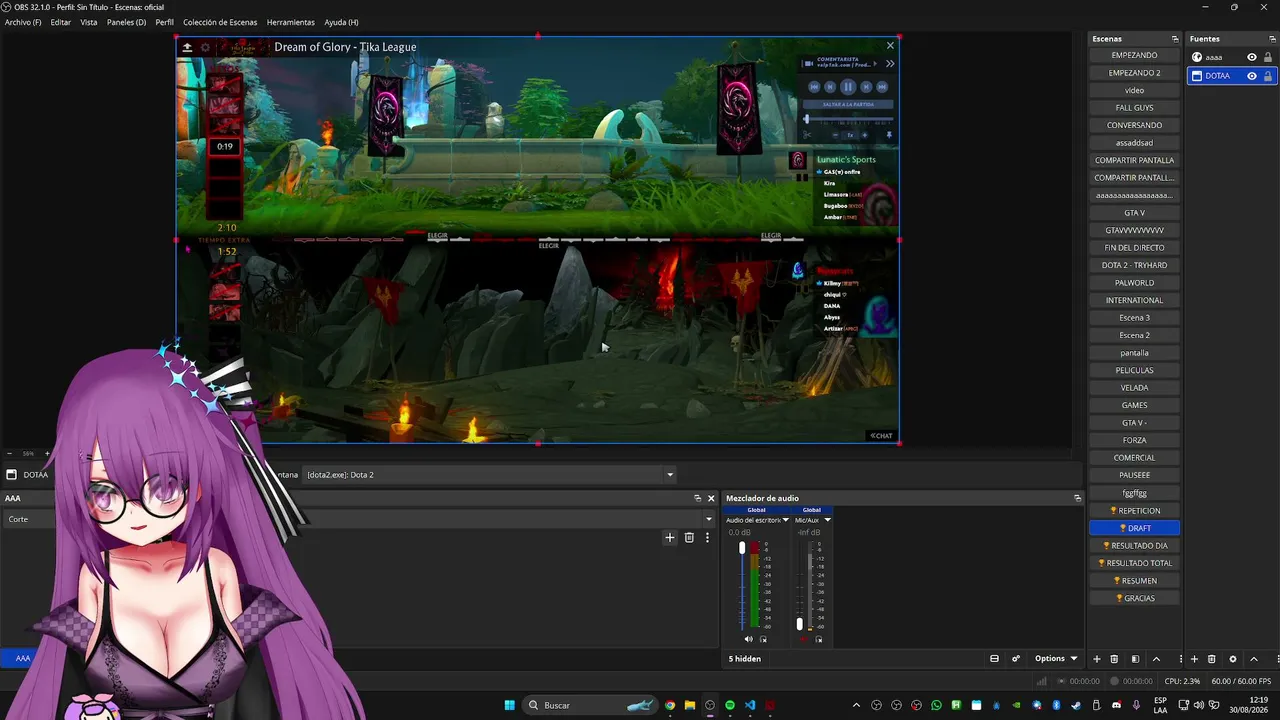This screenshot has width=1280, height=720.
Task: Move source up with Fuentes arrow icon
Action: [1254, 659]
